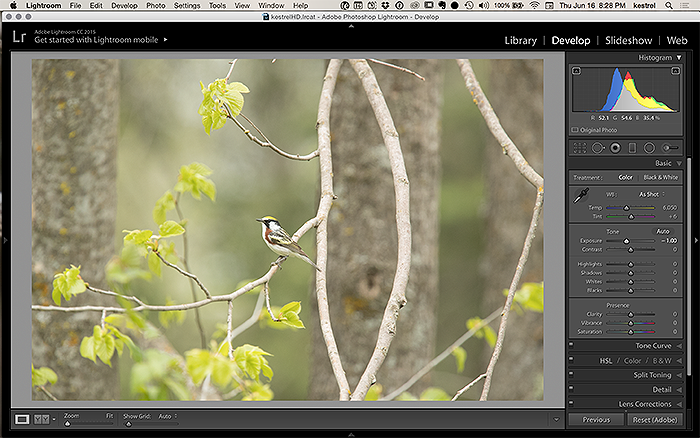
Task: Select the Crop Overlay tool
Action: point(579,148)
